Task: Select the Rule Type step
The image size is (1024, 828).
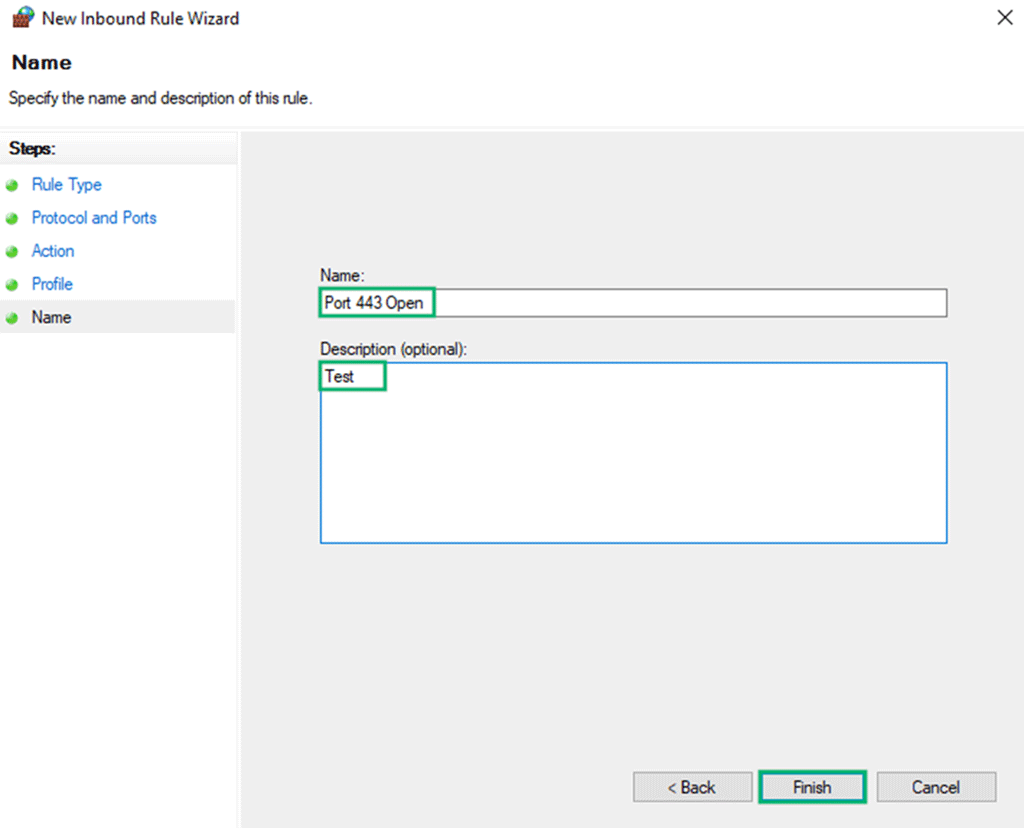Action: tap(66, 185)
